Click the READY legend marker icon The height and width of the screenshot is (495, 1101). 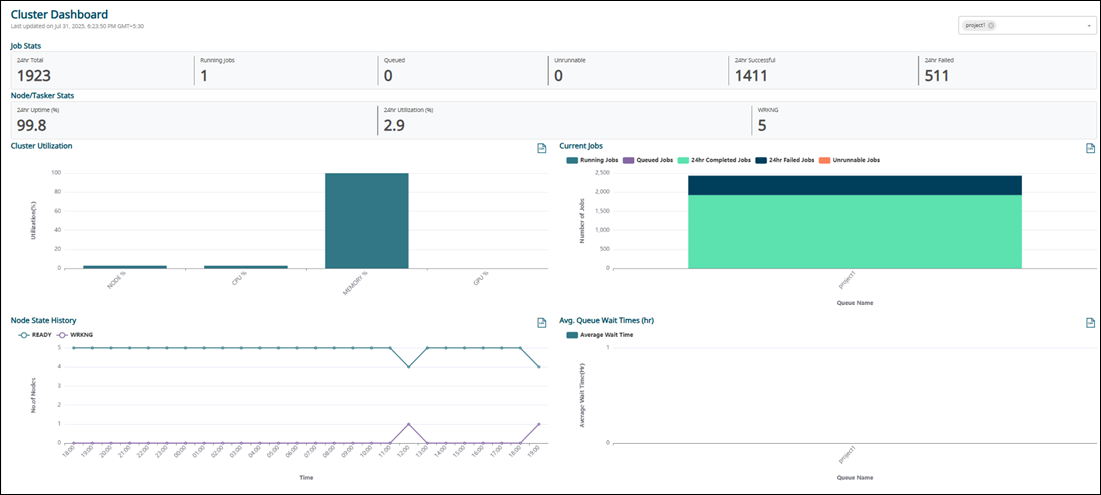coord(22,335)
